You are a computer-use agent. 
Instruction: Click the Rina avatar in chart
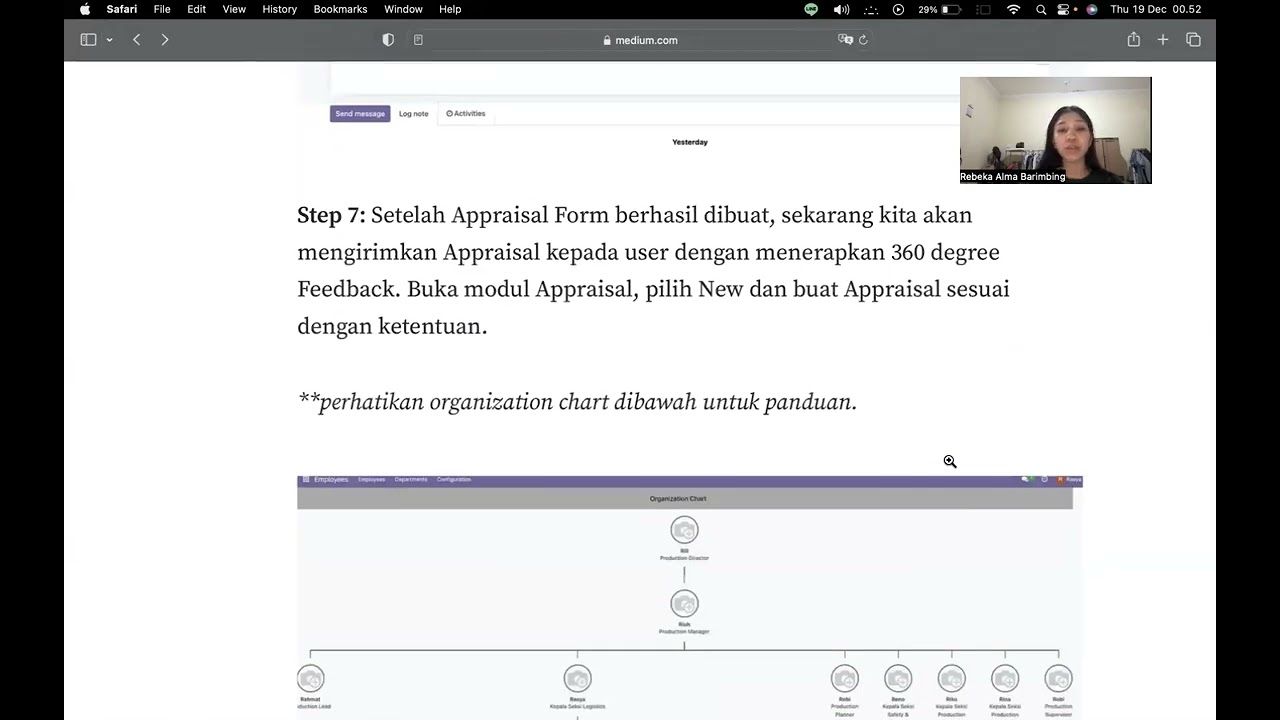pos(1005,679)
